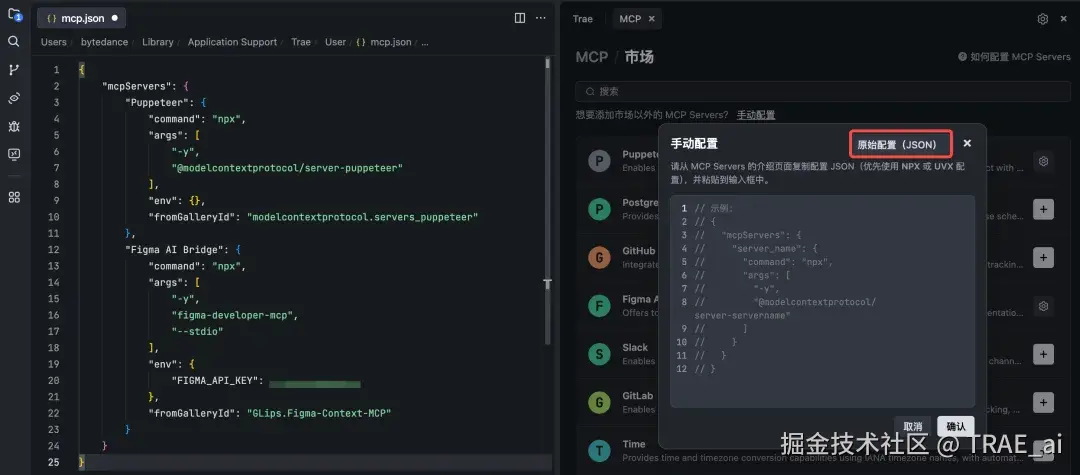Click the "mcpServers" key on line 2
This screenshot has height=475, width=1080.
click(x=136, y=86)
